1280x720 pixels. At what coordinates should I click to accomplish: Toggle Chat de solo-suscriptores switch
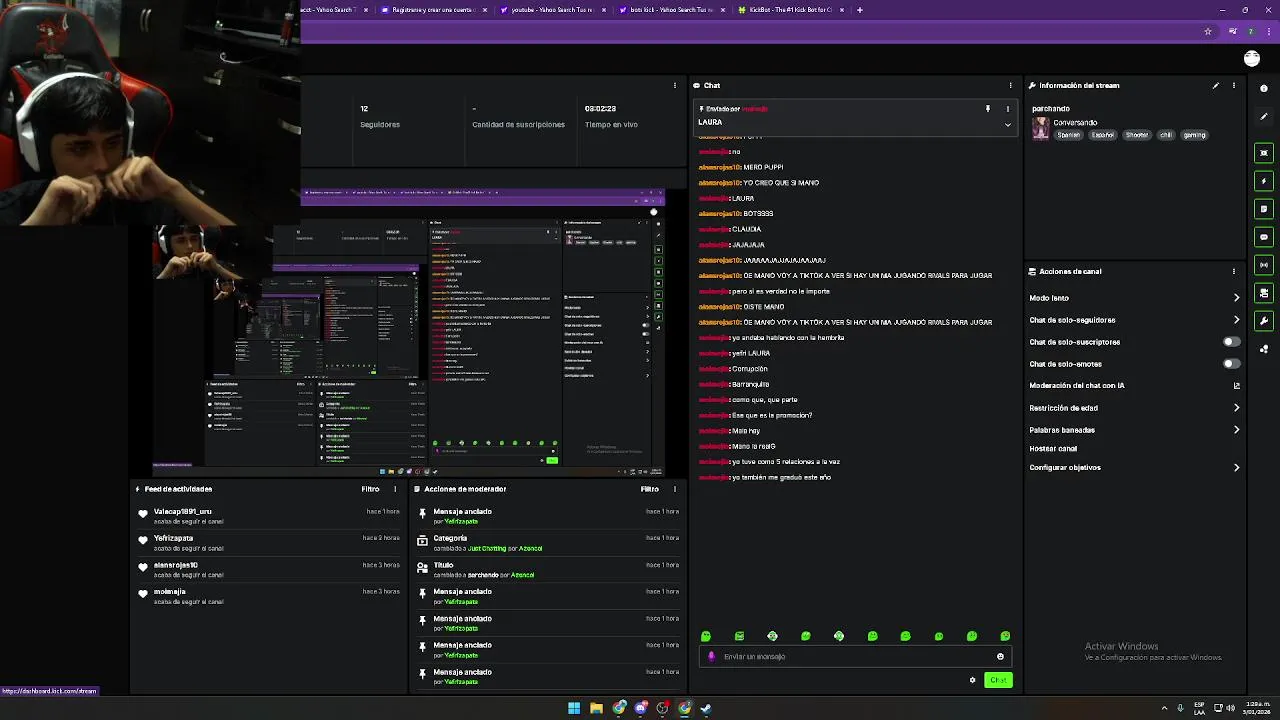[x=1232, y=342]
